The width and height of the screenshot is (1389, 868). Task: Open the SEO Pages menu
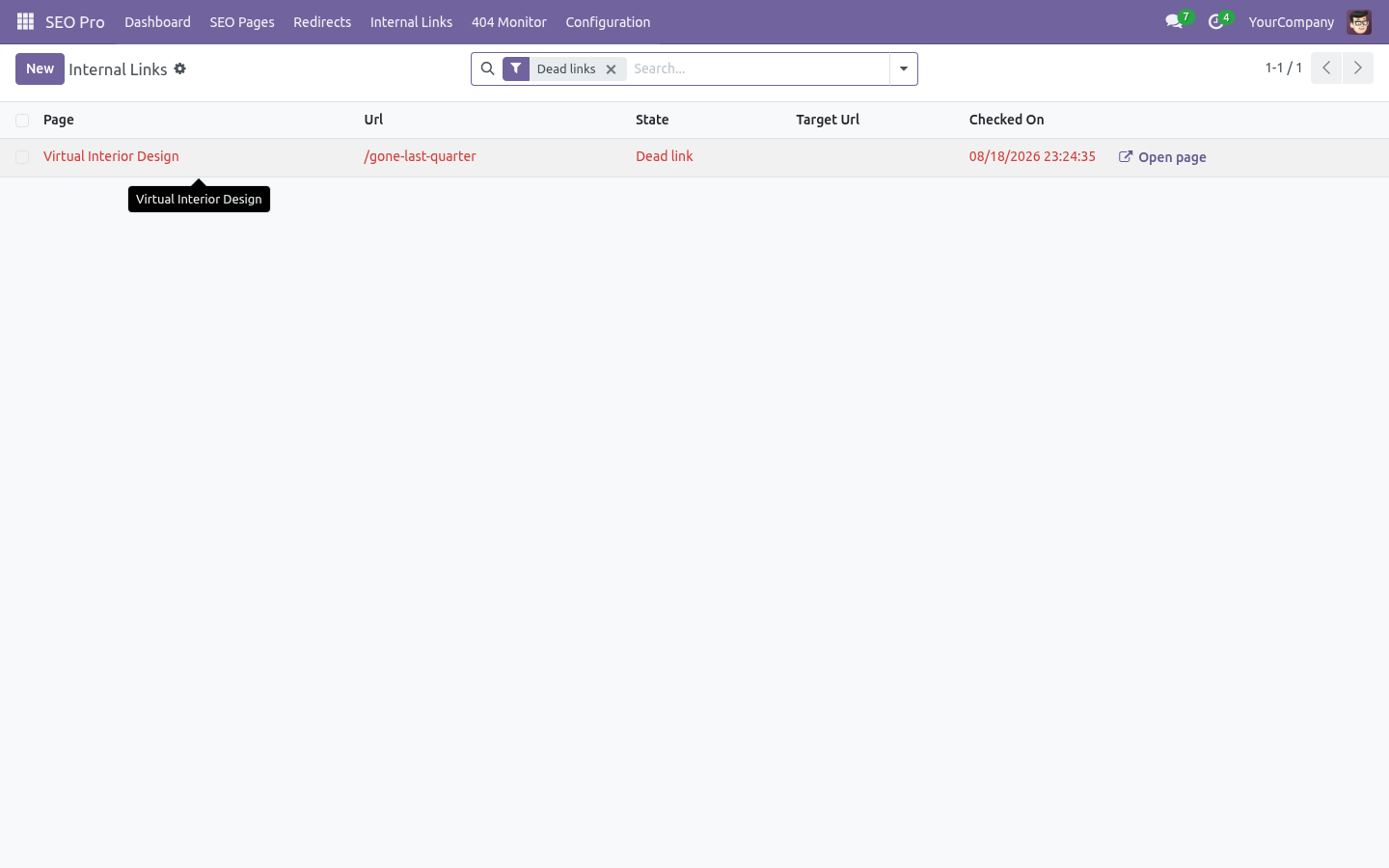pos(242,21)
